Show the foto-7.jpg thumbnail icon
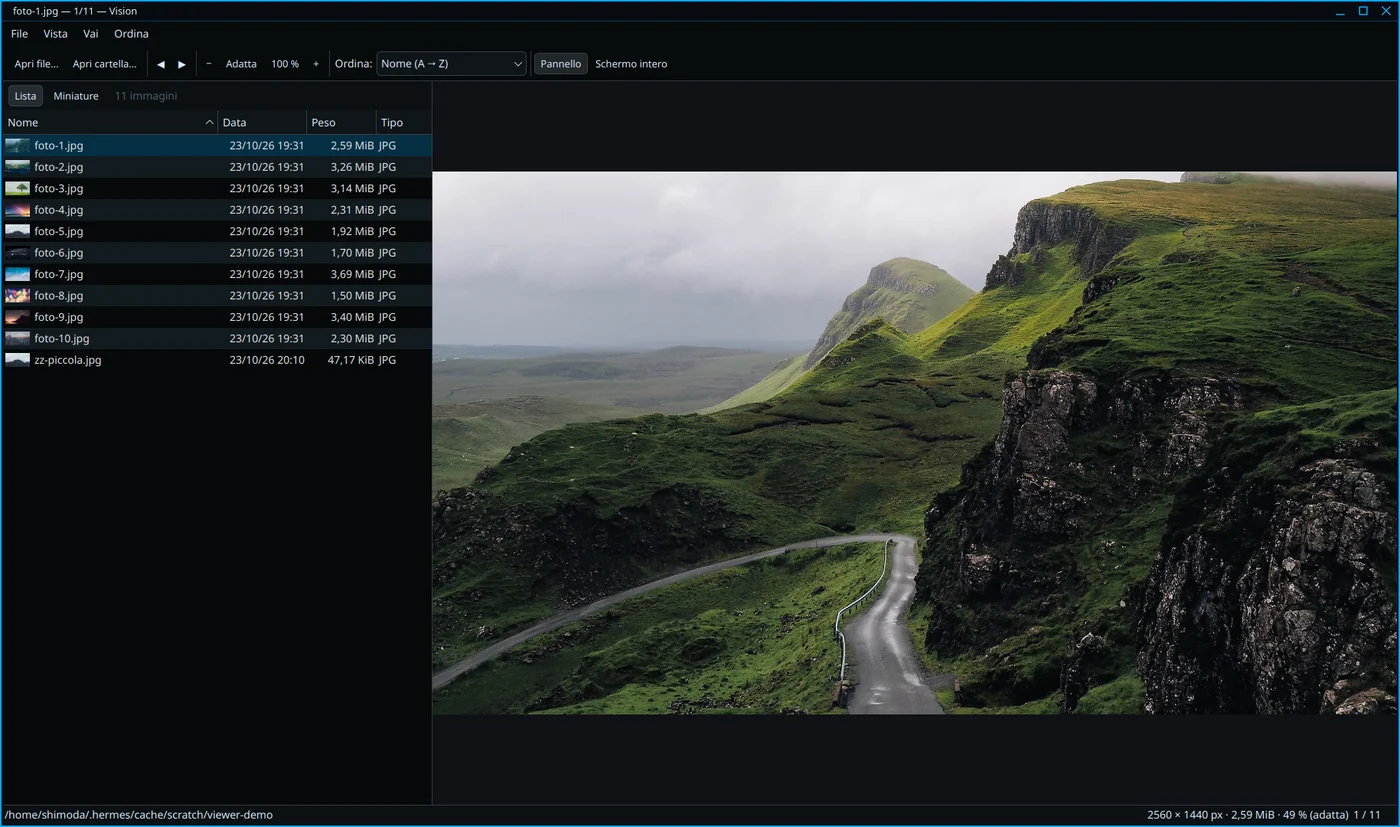Screen dimensions: 1400x827 click(x=17, y=274)
